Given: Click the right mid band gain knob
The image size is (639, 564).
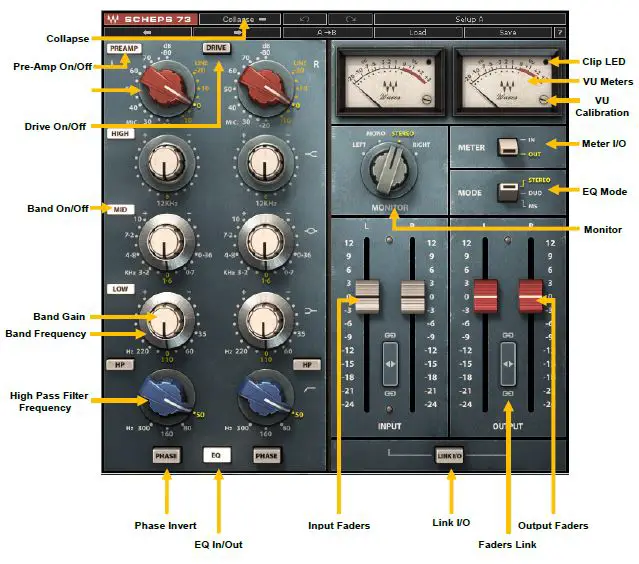Looking at the screenshot, I should pyautogui.click(x=265, y=242).
